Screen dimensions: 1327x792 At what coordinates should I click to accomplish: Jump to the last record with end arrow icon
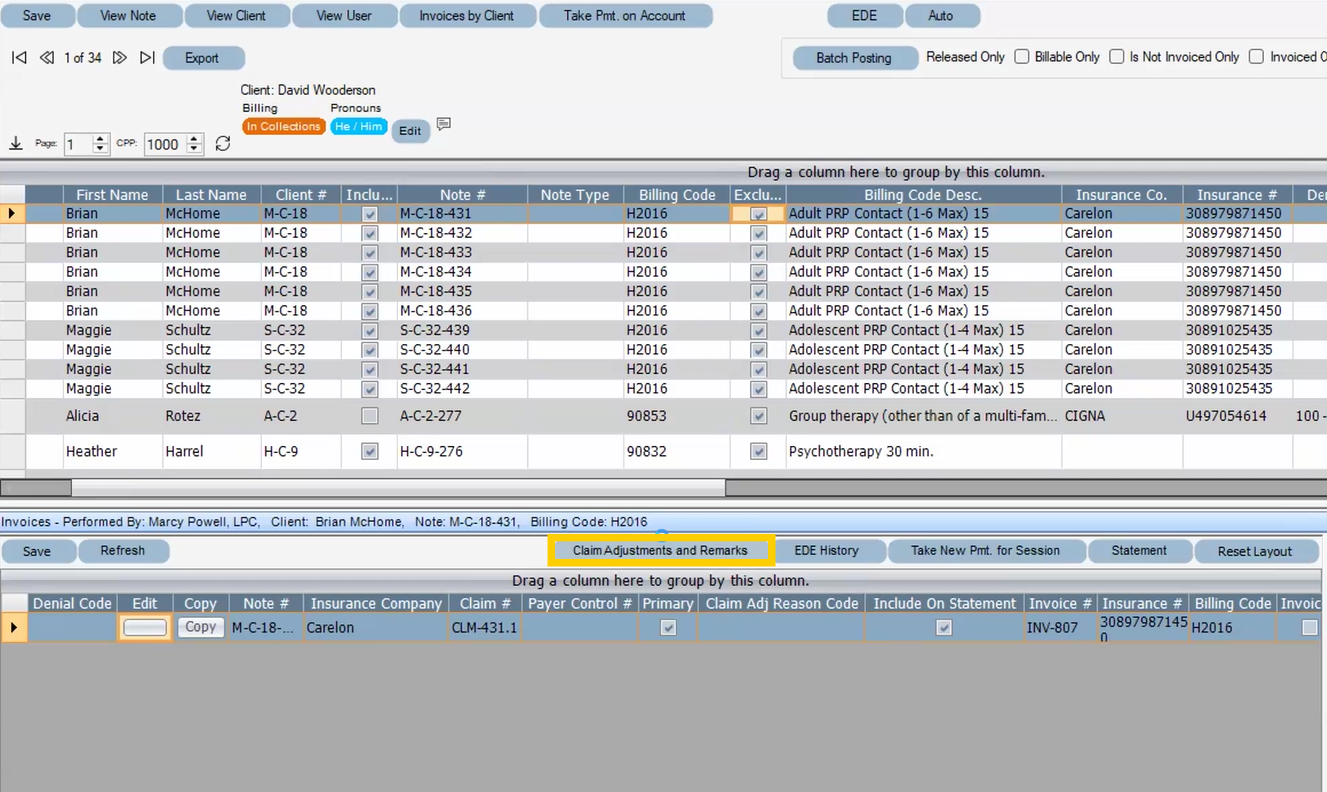click(x=147, y=58)
